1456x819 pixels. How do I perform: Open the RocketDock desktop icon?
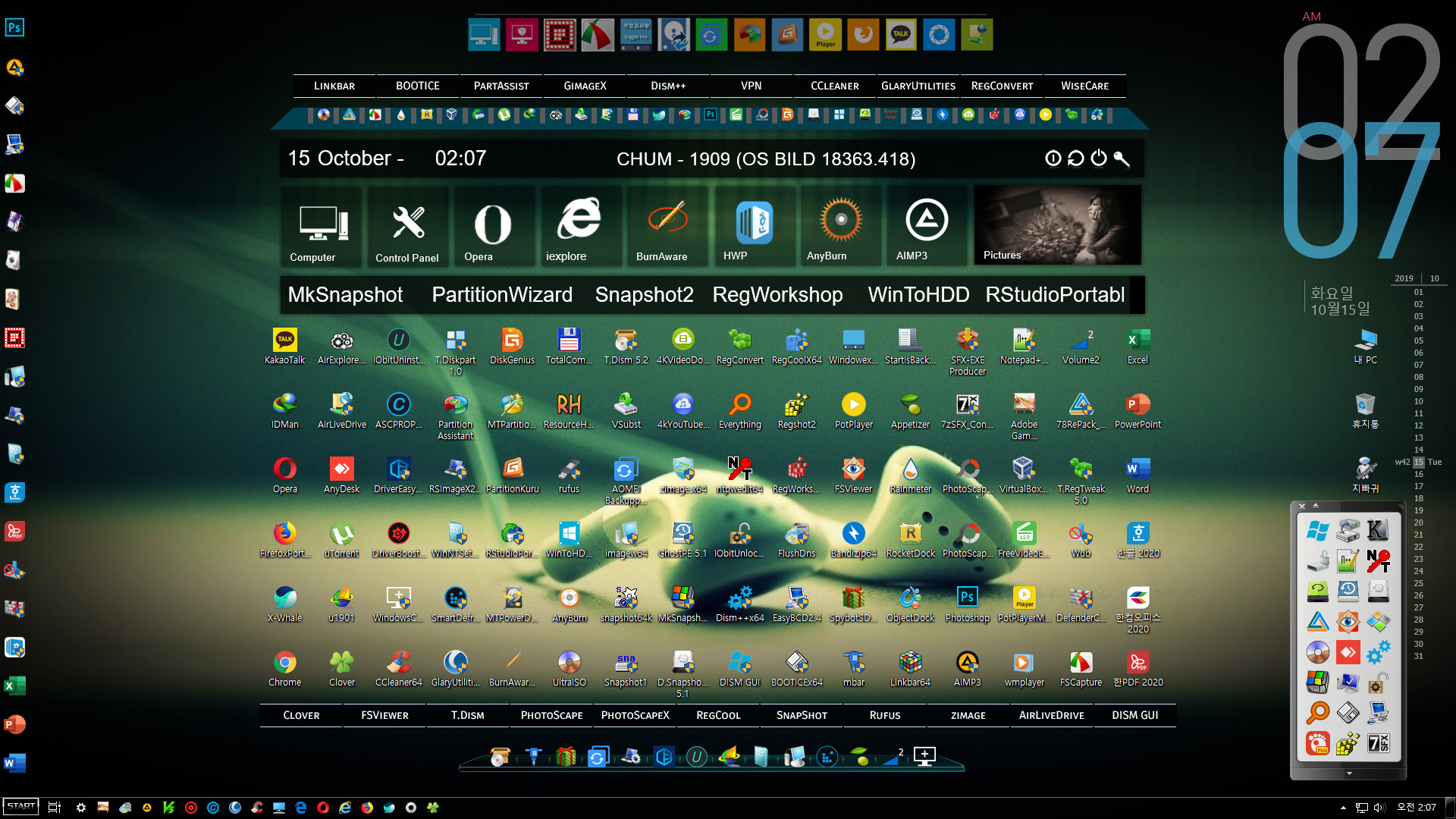point(910,540)
